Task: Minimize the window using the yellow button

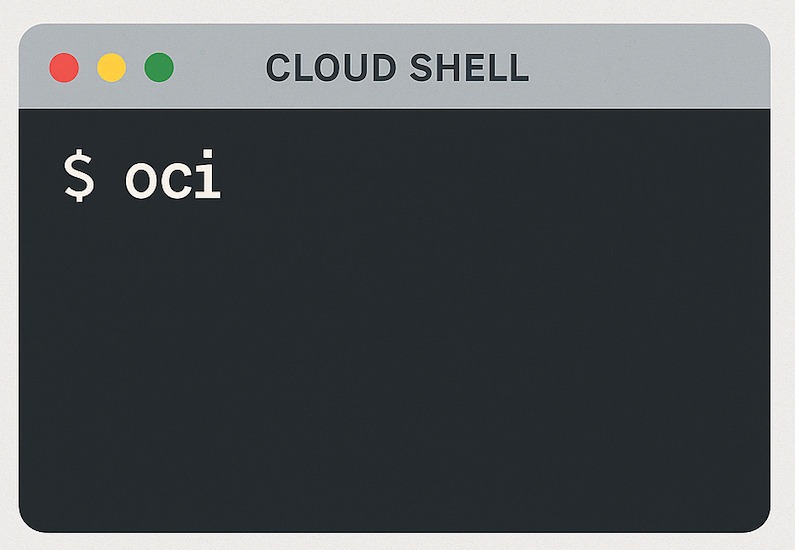Action: [111, 68]
